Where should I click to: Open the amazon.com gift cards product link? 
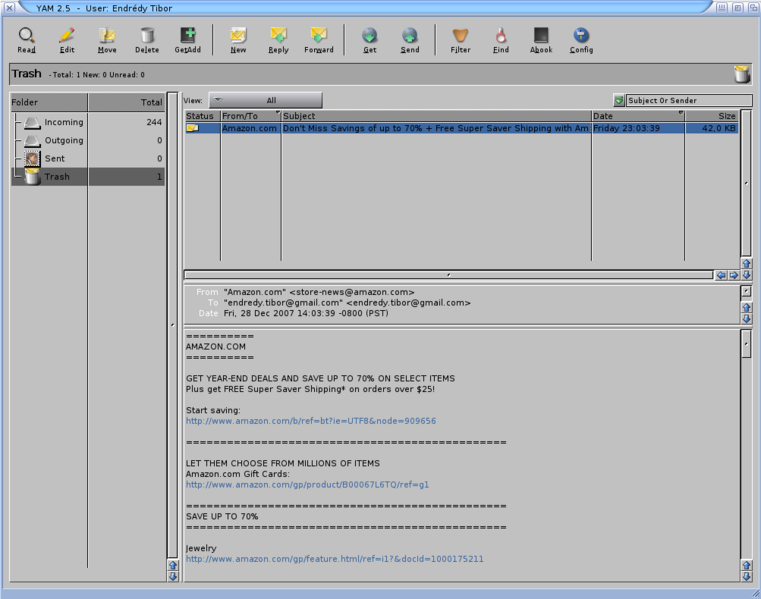tap(307, 484)
